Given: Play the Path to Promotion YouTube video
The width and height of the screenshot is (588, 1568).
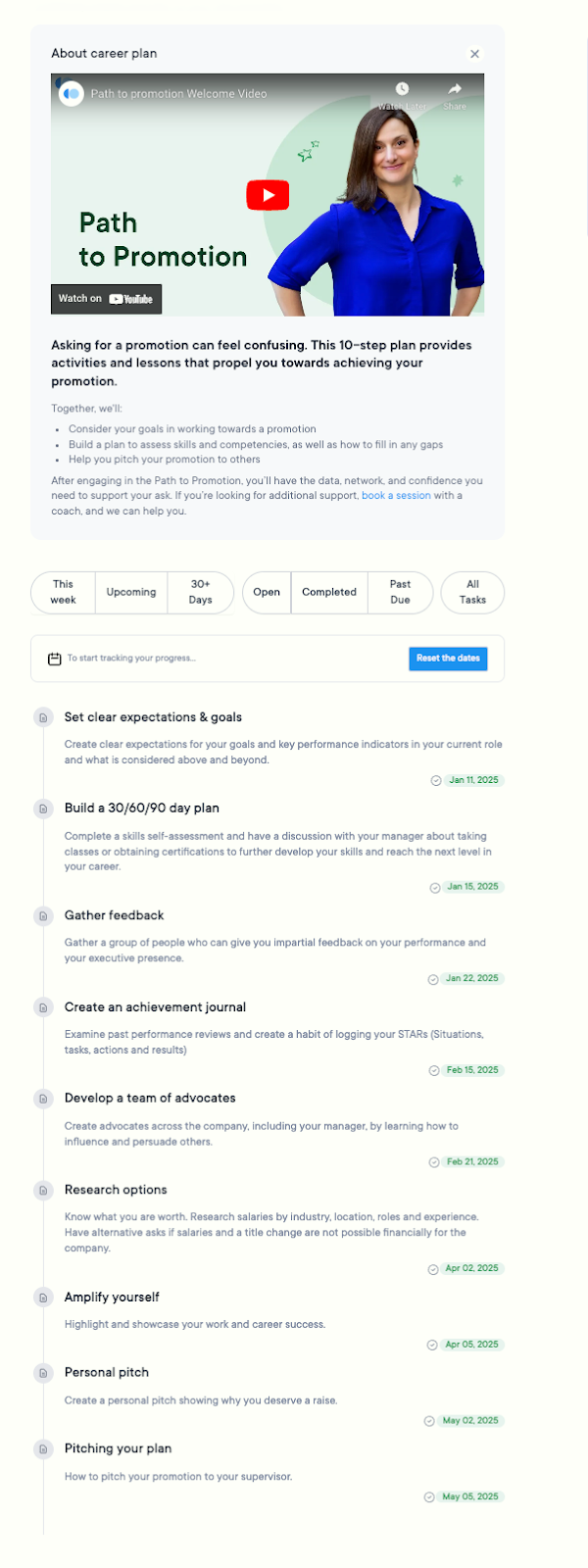Looking at the screenshot, I should pos(268,195).
